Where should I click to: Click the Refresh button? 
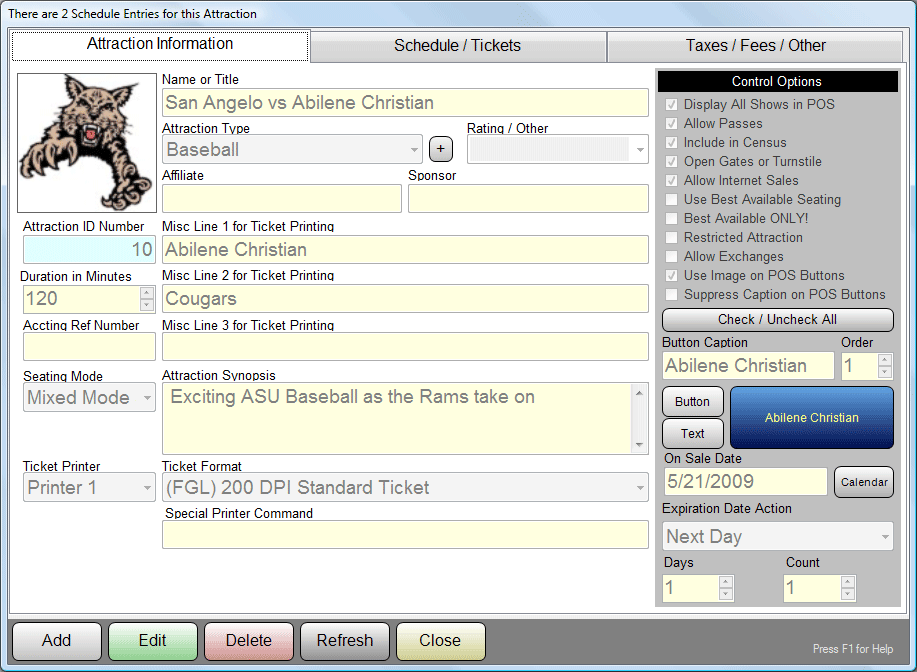pos(344,641)
